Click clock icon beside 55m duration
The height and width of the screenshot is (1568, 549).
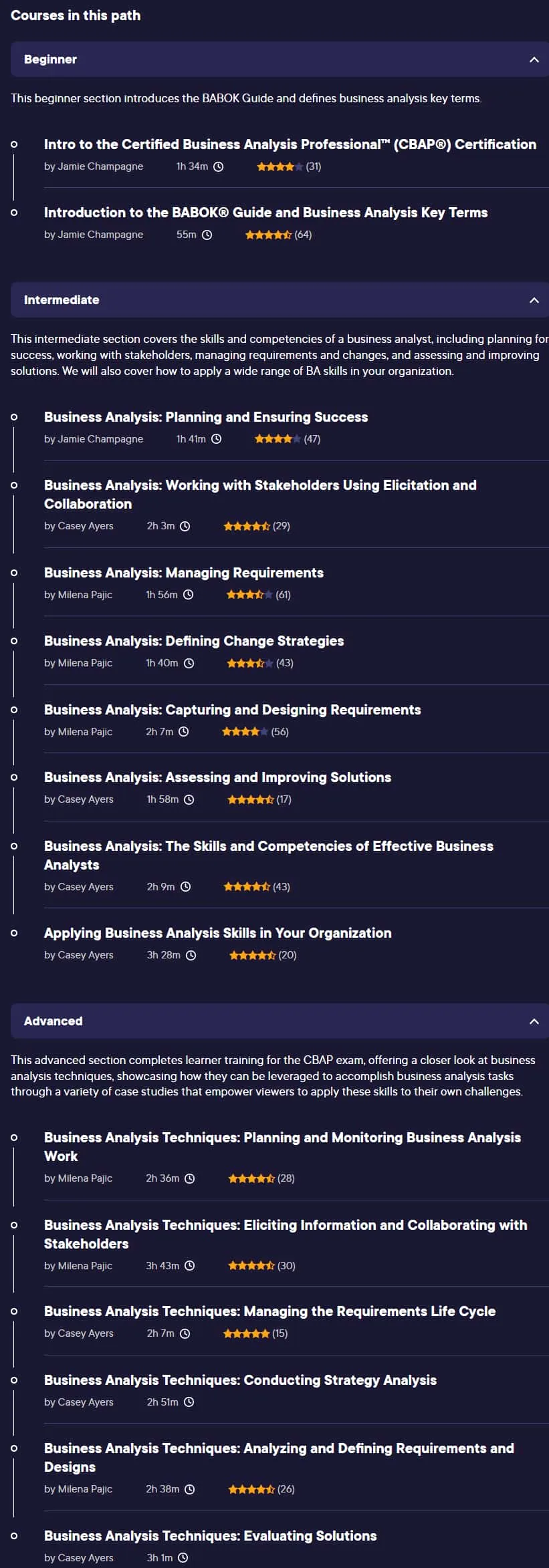[x=207, y=235]
